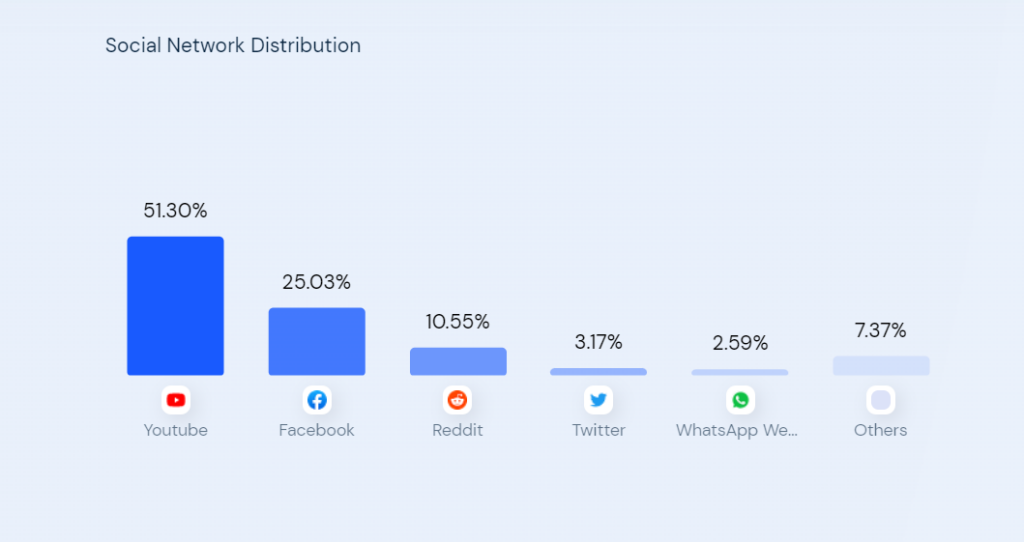Select the Facebook bar in chart

pos(317,342)
